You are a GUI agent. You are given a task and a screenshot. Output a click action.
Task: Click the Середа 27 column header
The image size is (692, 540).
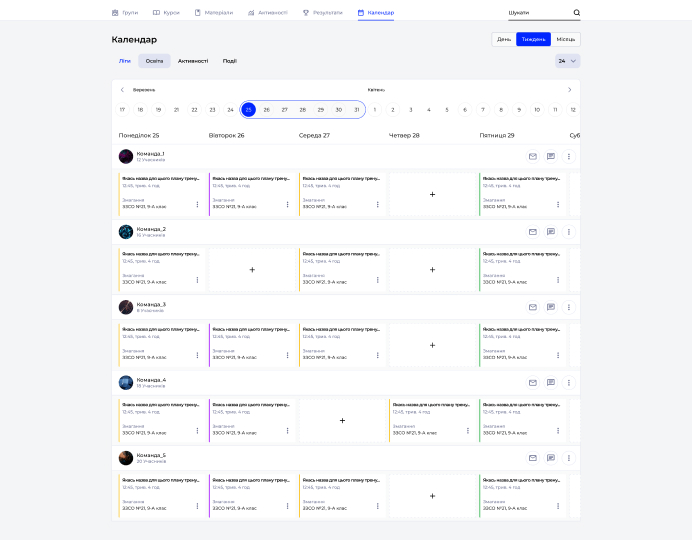314,135
